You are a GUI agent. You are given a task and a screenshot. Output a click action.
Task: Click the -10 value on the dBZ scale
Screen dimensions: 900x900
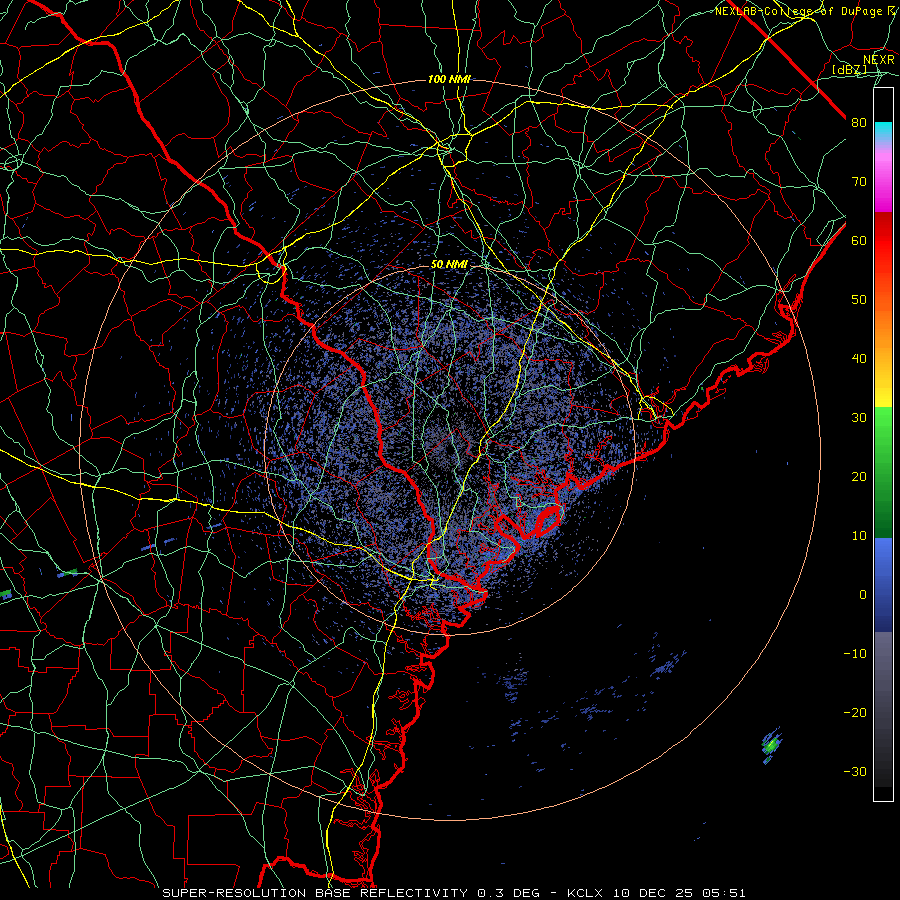pyautogui.click(x=855, y=654)
